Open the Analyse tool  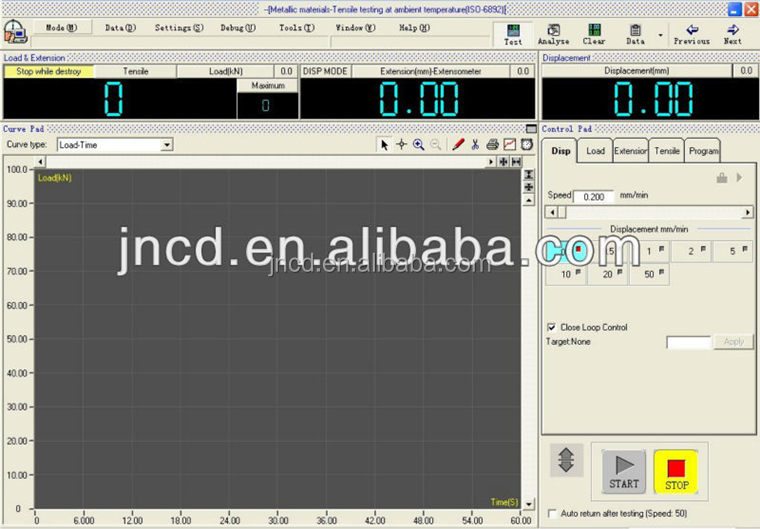point(554,34)
